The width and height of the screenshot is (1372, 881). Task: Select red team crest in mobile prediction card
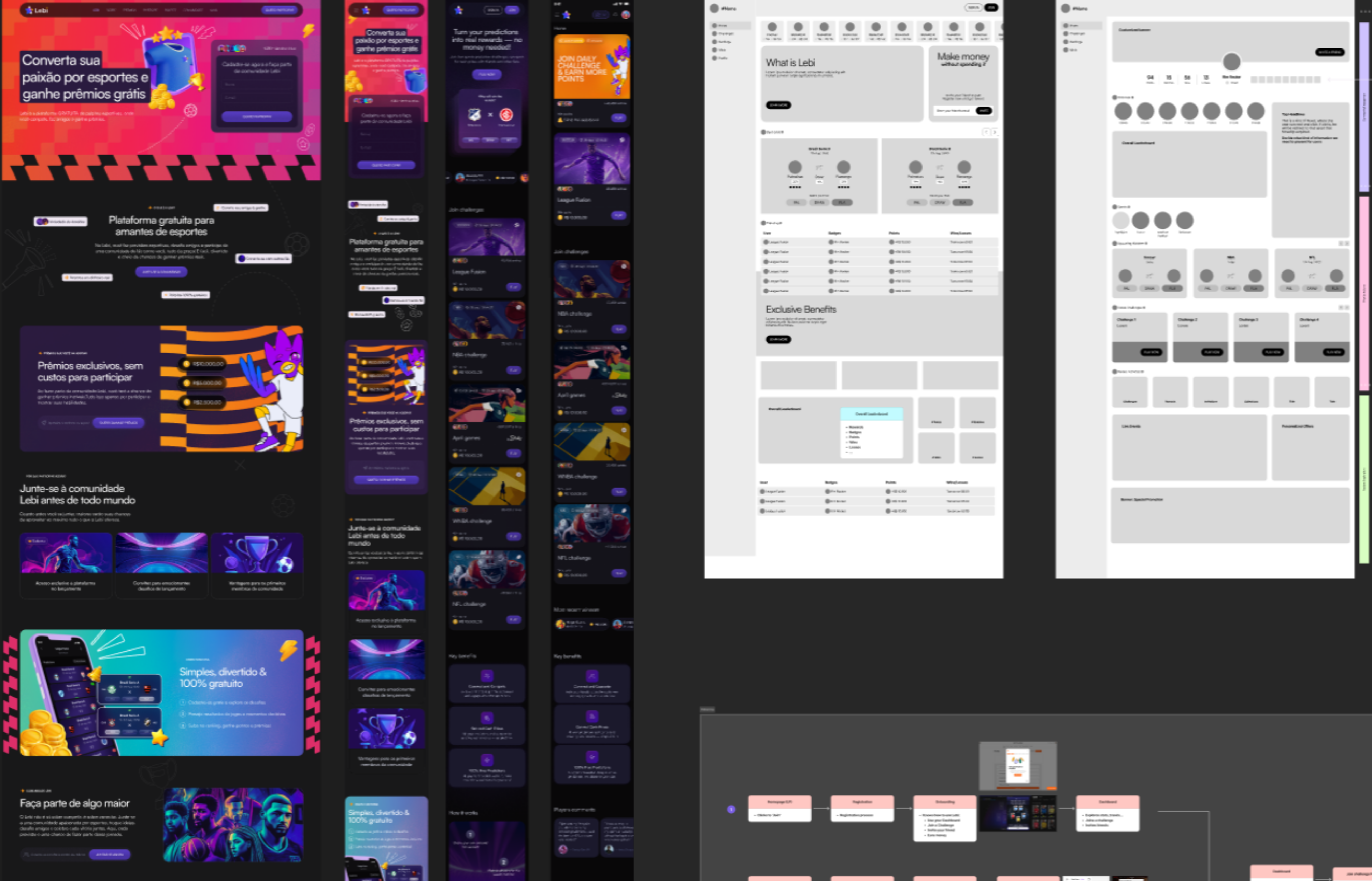click(506, 114)
